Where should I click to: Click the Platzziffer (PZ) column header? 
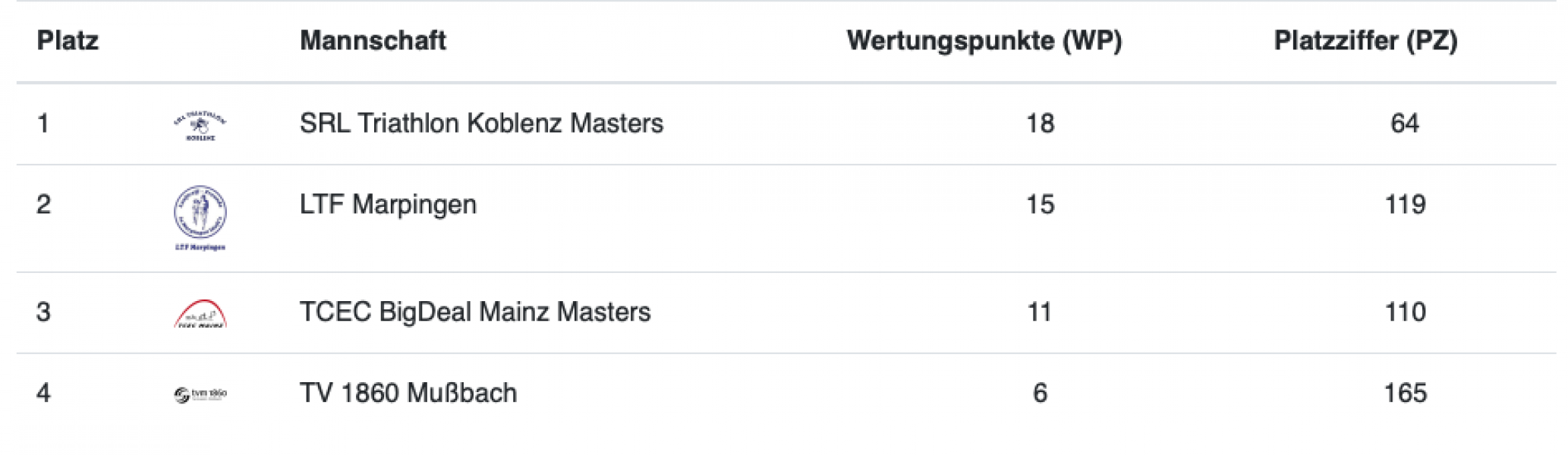coord(1365,41)
